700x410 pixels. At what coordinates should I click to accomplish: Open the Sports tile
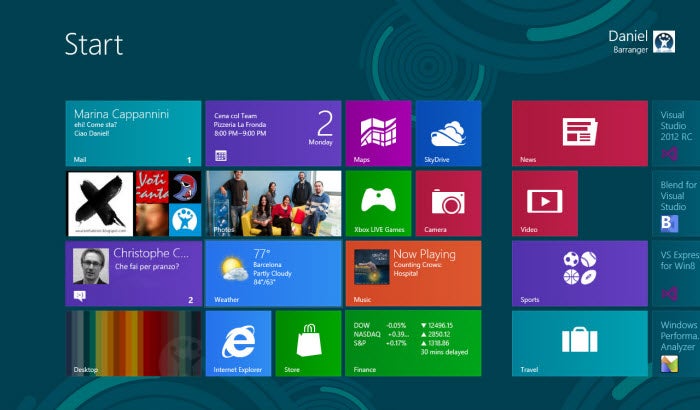pyautogui.click(x=579, y=273)
